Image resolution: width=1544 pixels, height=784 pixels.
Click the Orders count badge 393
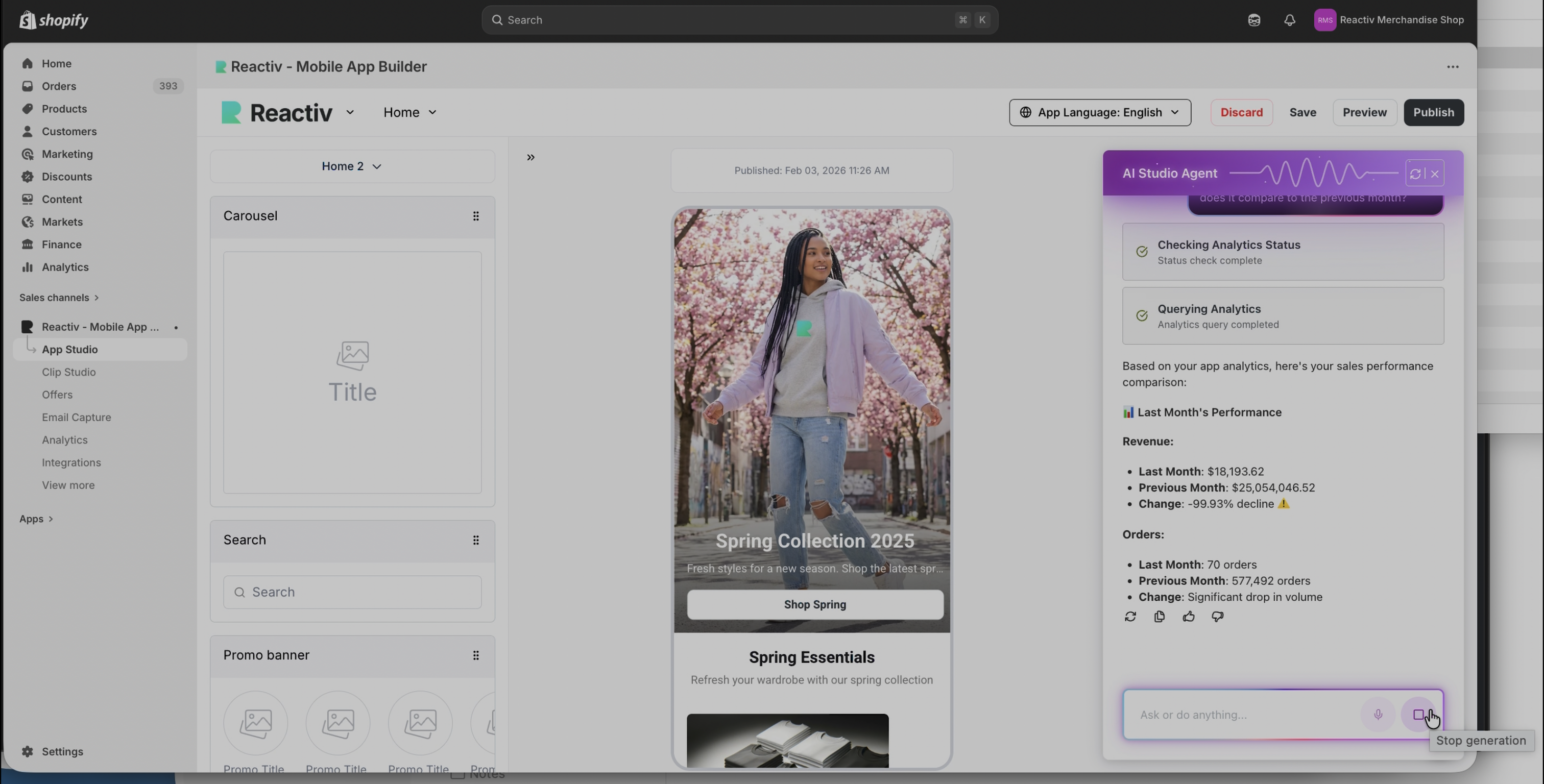coord(168,86)
